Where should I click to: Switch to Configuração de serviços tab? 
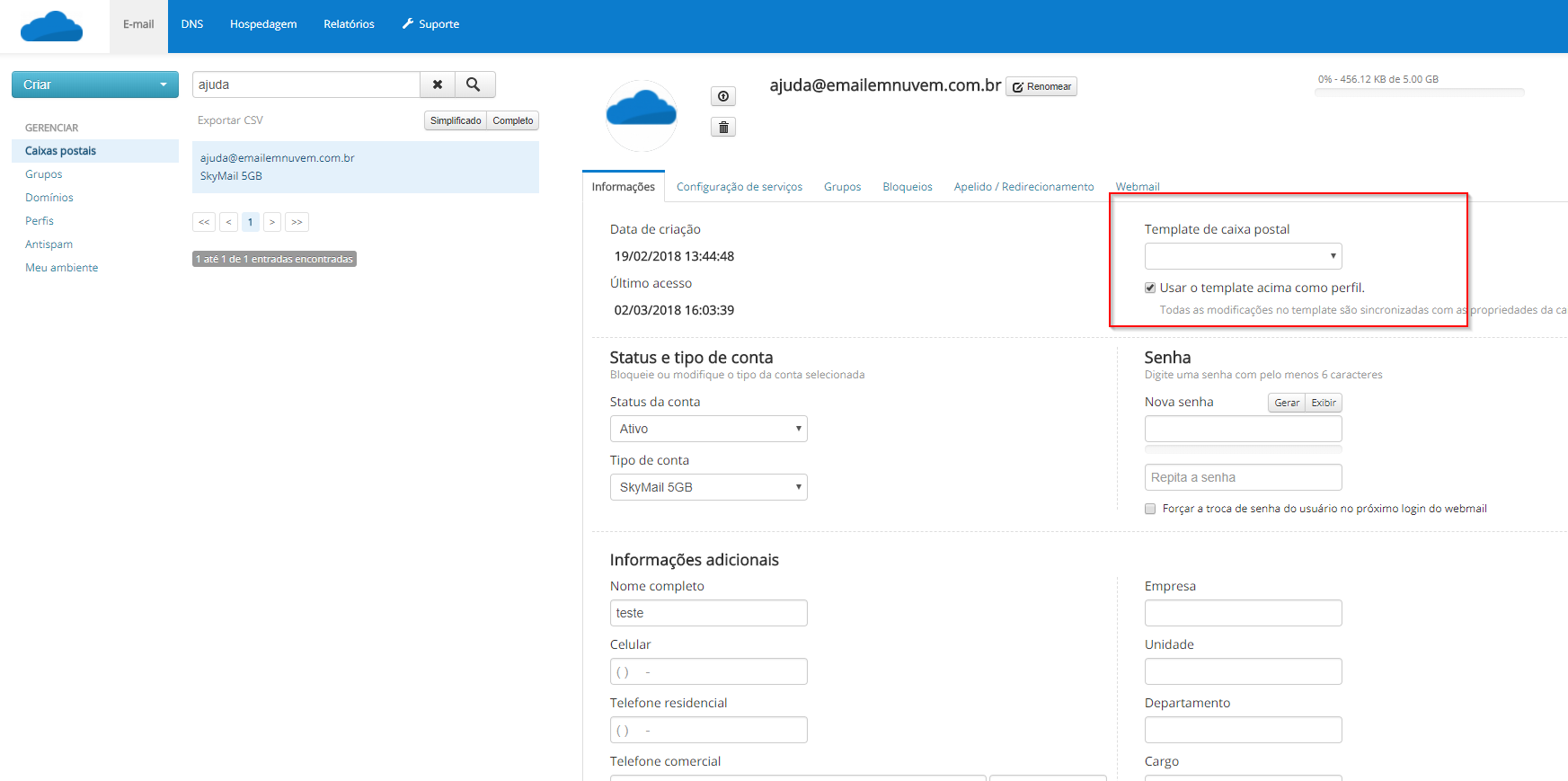[739, 187]
